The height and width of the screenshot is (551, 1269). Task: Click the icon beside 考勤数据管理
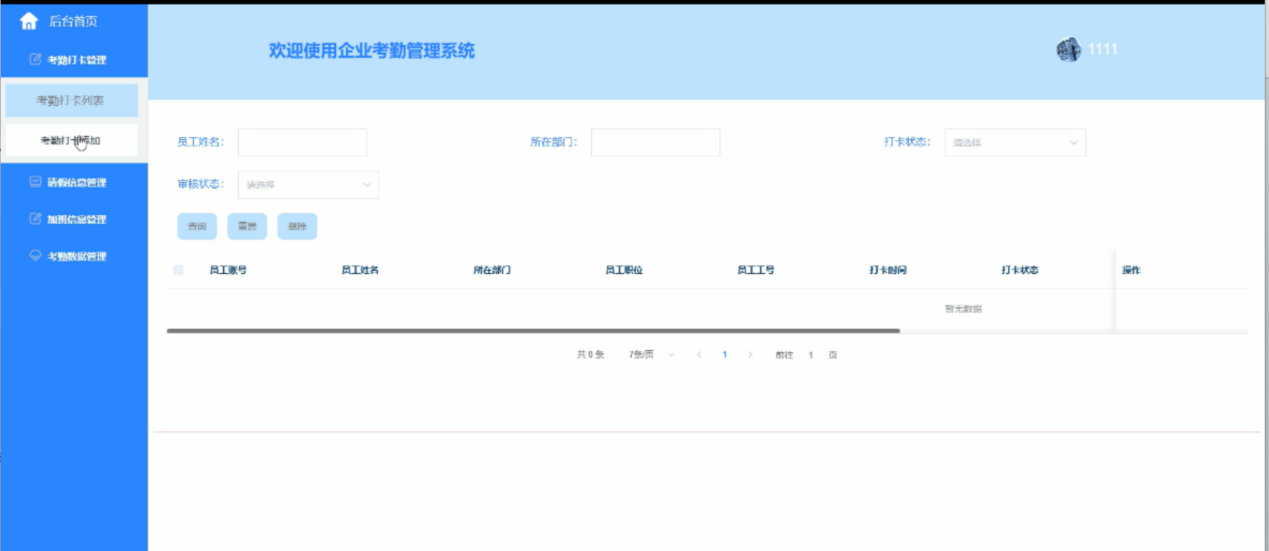[36, 256]
